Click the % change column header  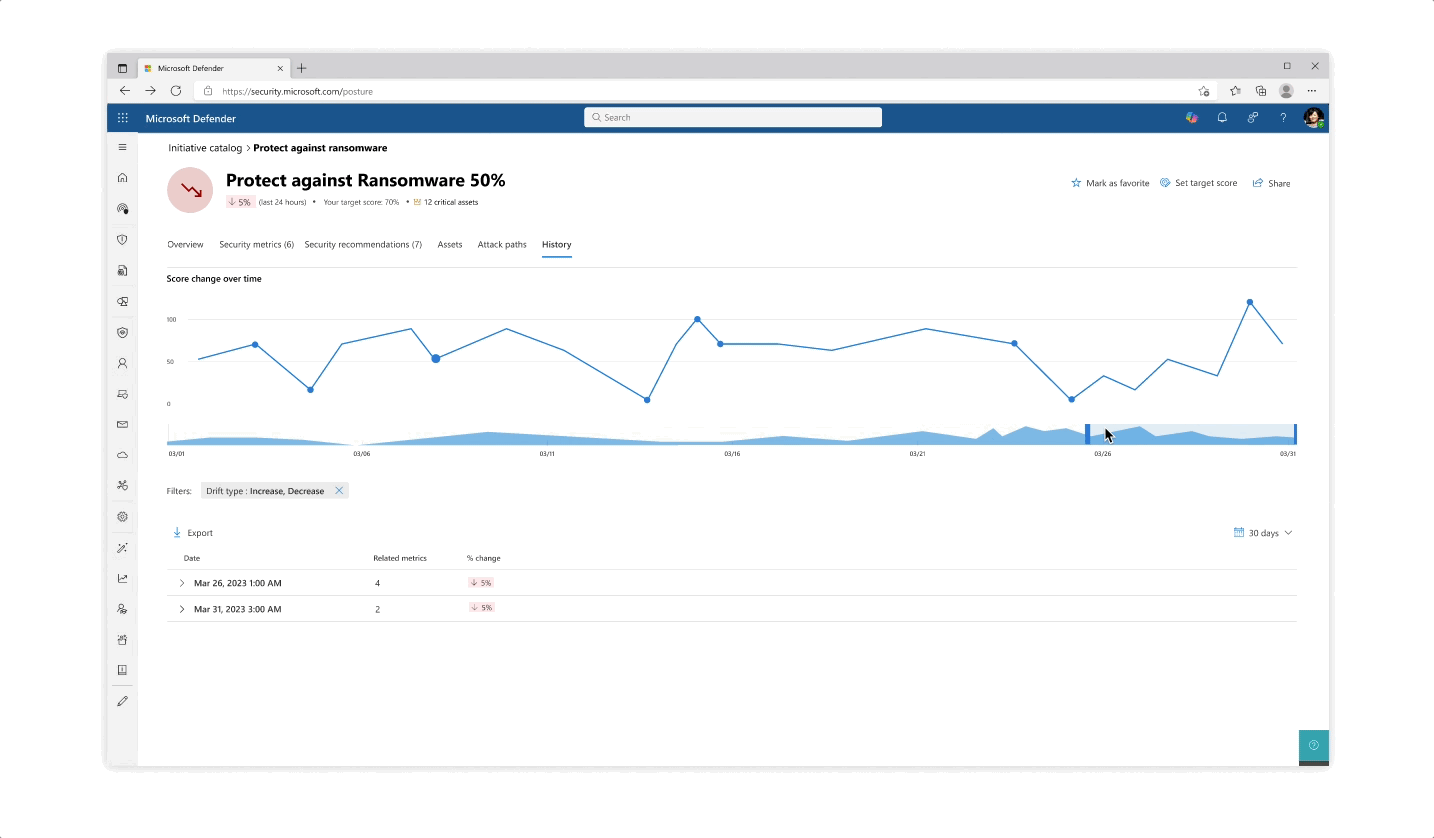pos(483,558)
